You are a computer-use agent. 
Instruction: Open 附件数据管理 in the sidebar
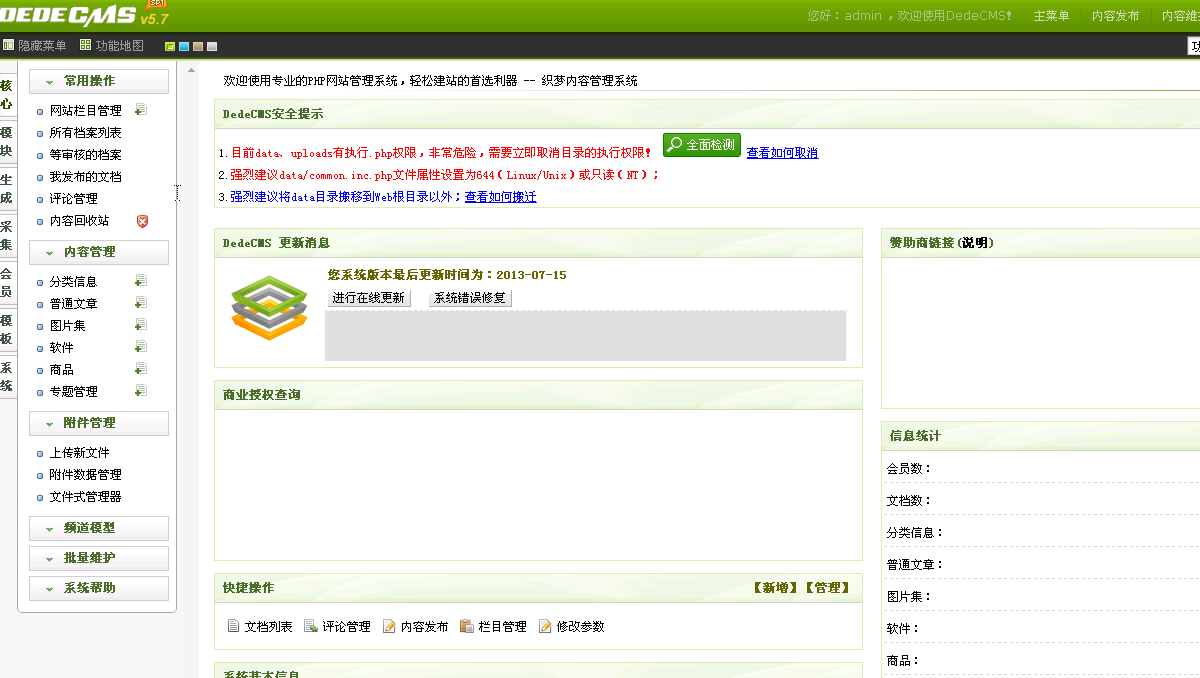(x=85, y=475)
